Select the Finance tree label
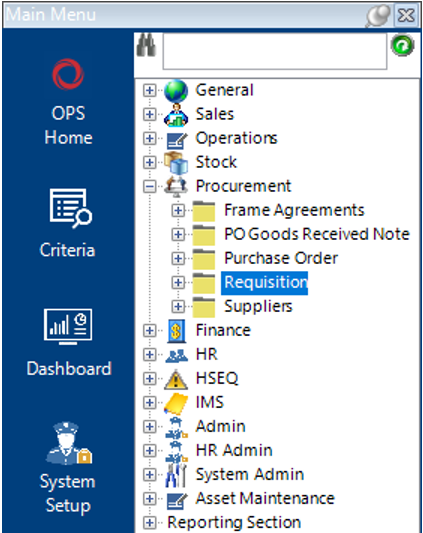This screenshot has height=533, width=423. 223,330
